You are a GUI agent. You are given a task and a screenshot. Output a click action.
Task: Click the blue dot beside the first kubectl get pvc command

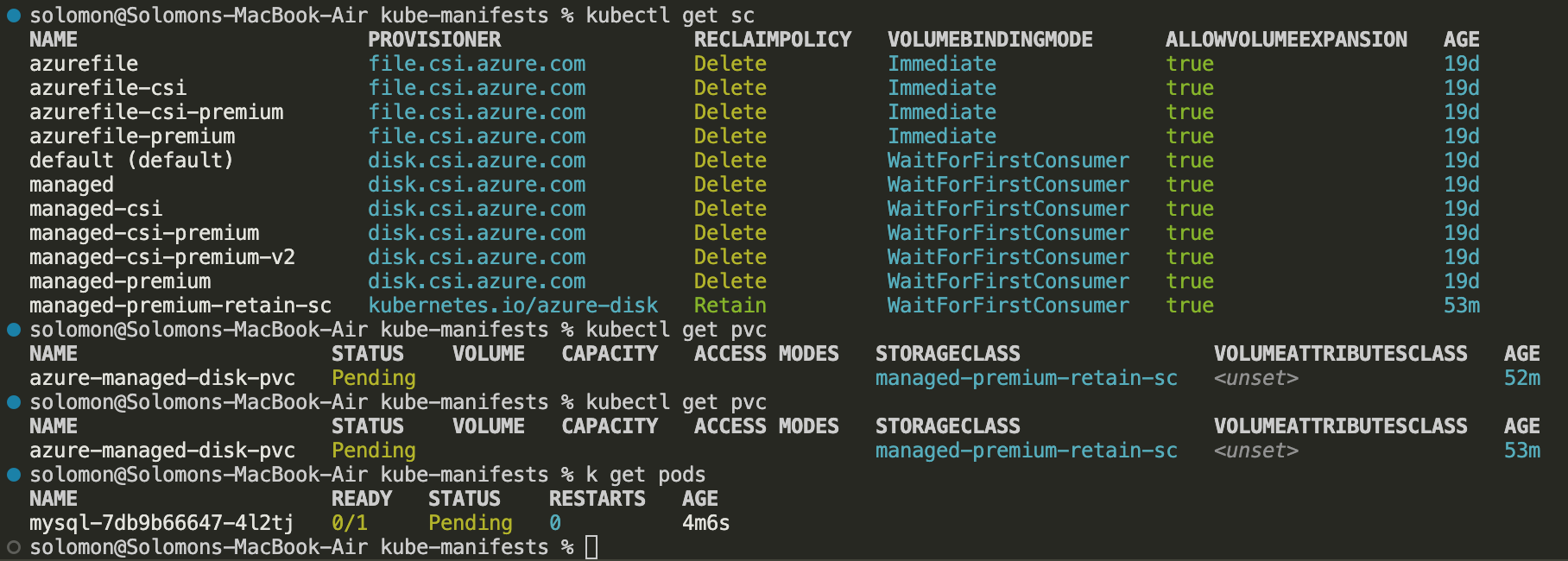click(14, 330)
